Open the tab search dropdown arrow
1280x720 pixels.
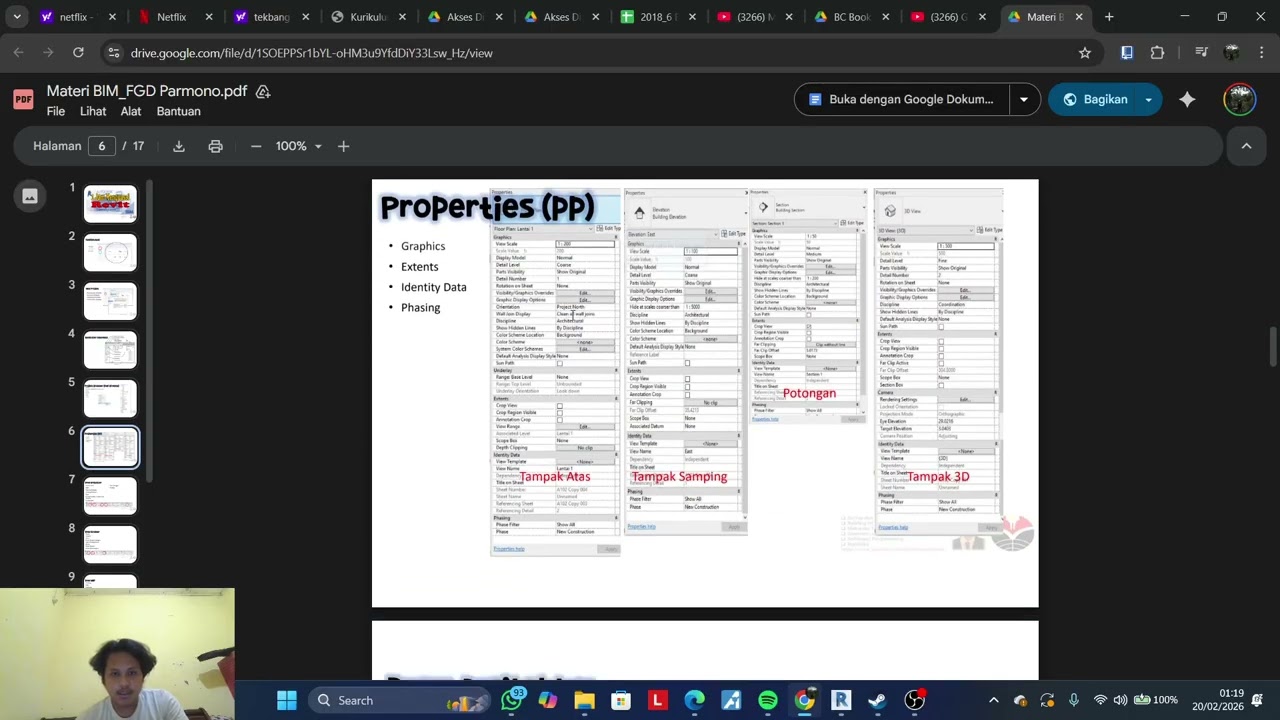point(17,17)
